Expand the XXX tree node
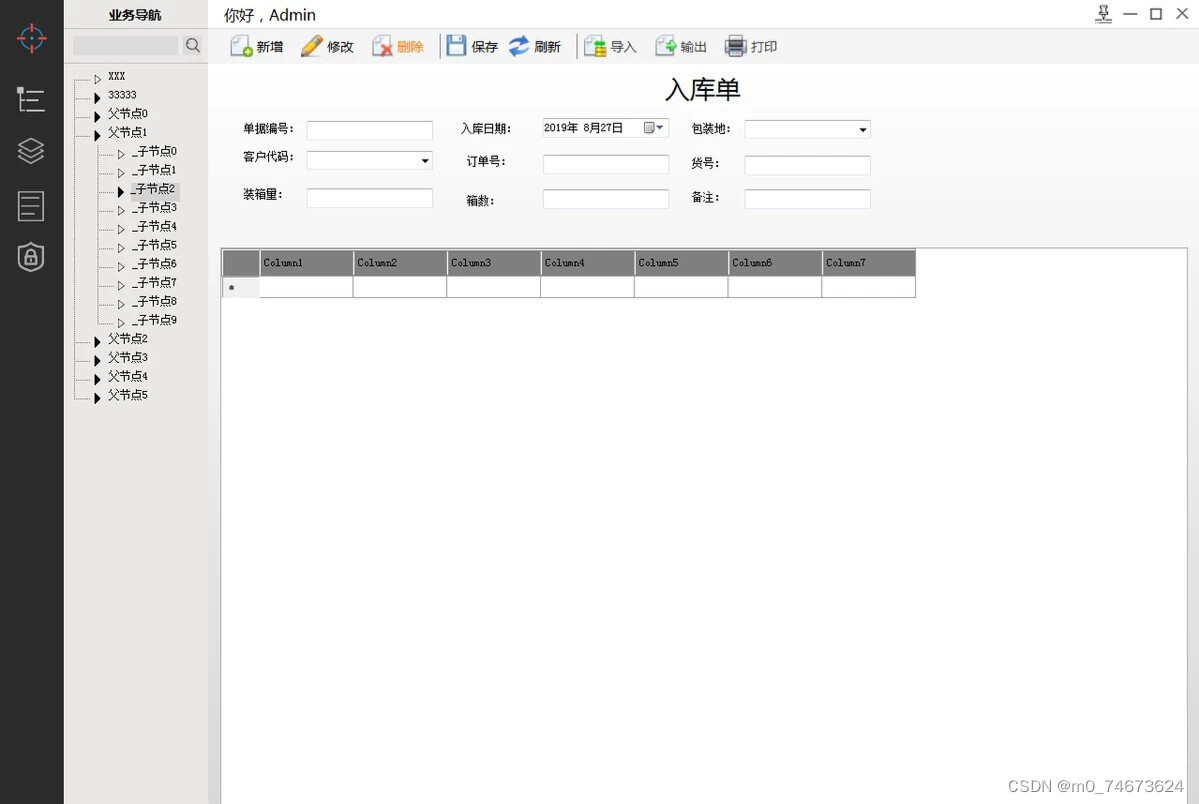The width and height of the screenshot is (1199, 804). coord(97,79)
